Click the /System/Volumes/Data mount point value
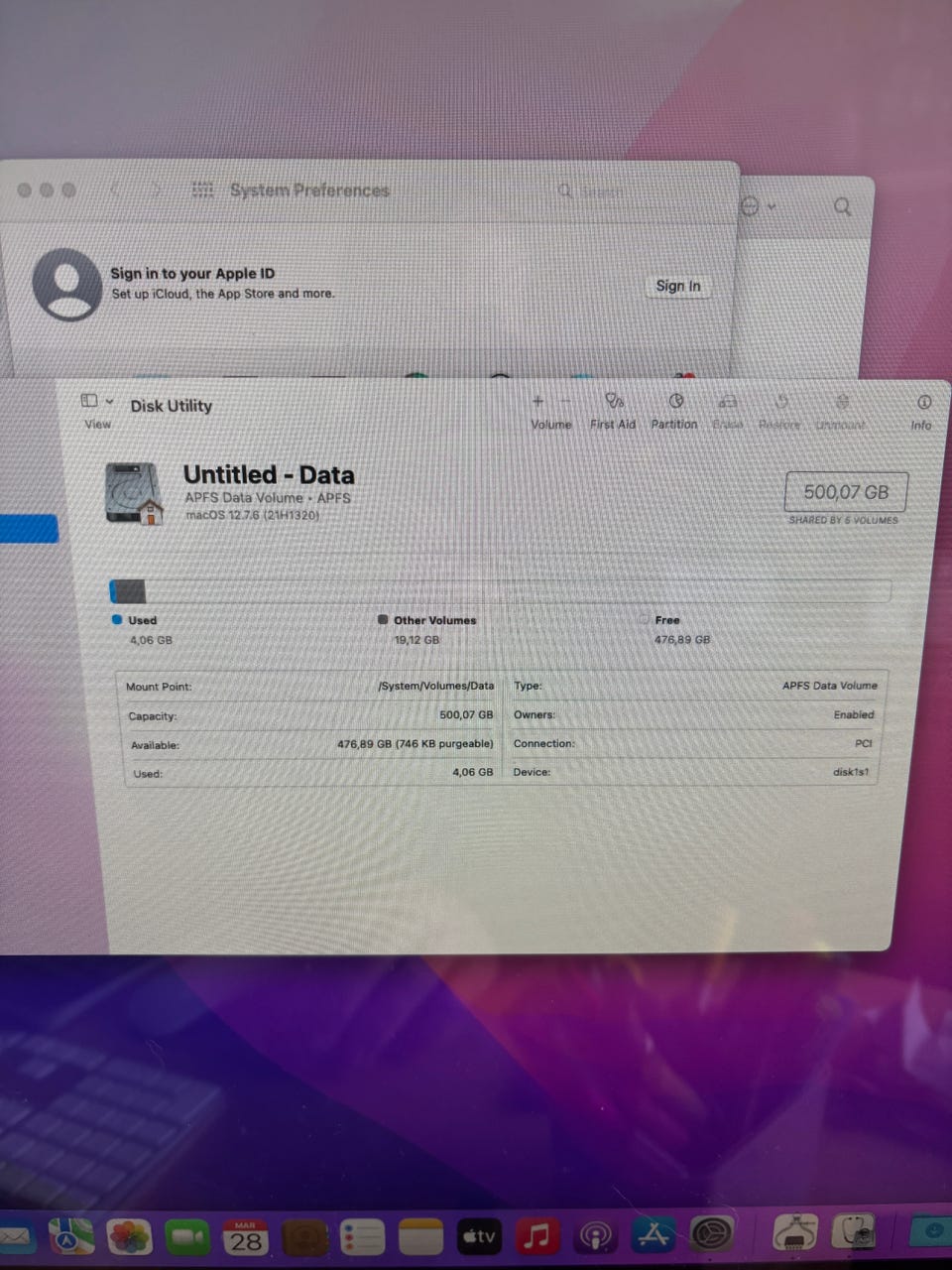This screenshot has height=1270, width=952. coord(435,686)
